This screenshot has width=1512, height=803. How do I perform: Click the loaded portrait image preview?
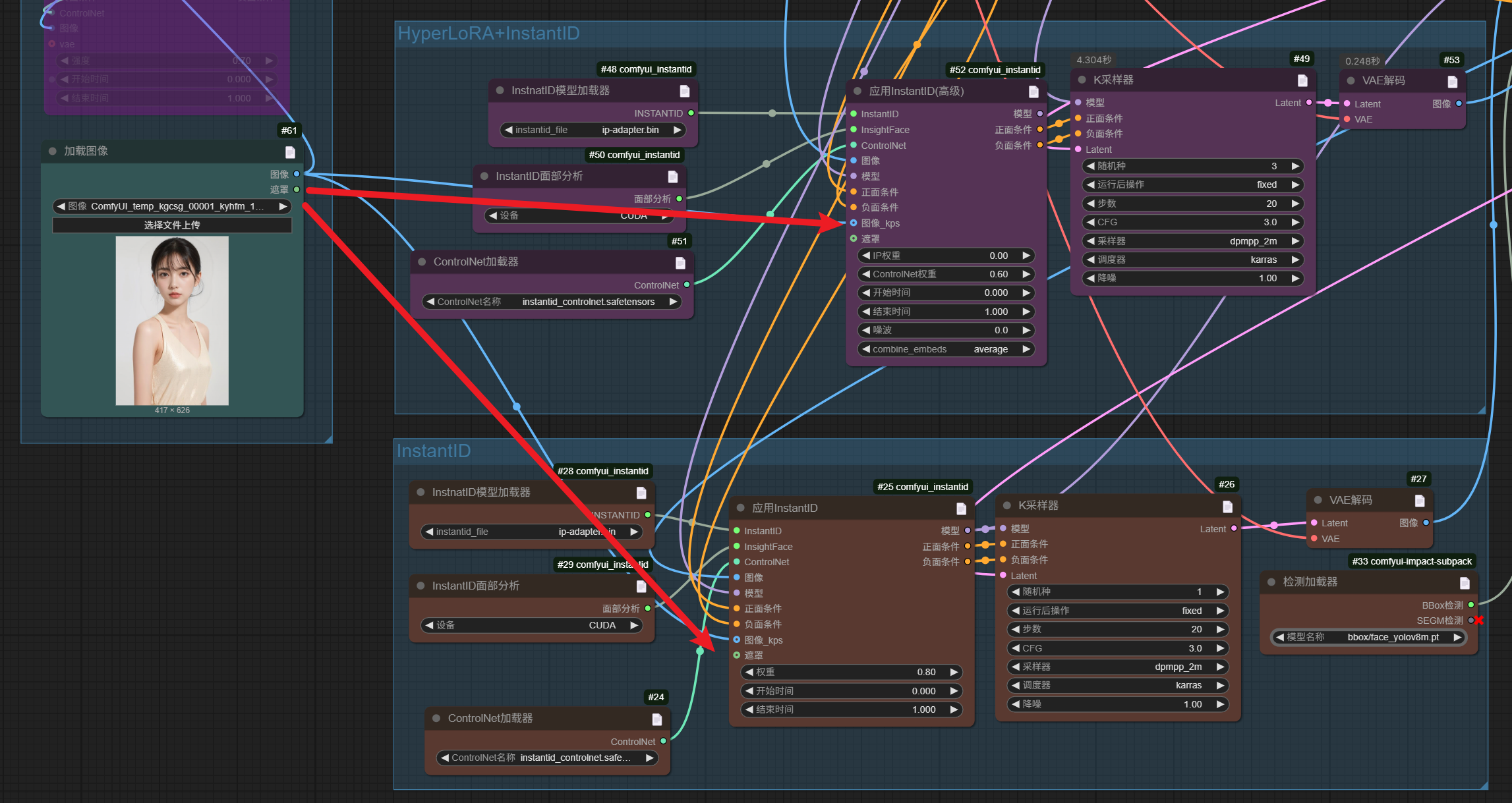(x=172, y=321)
